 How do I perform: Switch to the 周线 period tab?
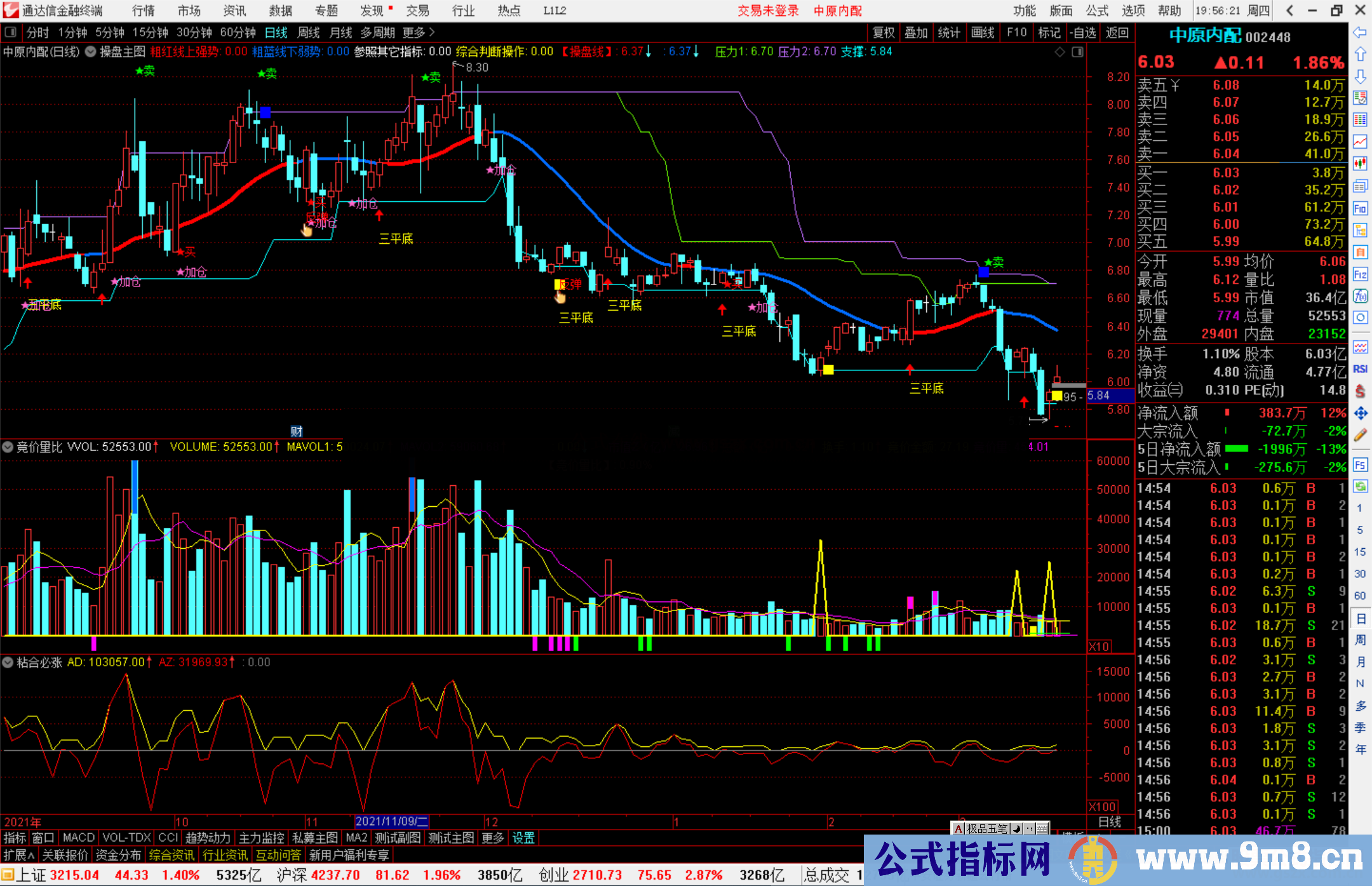309,32
